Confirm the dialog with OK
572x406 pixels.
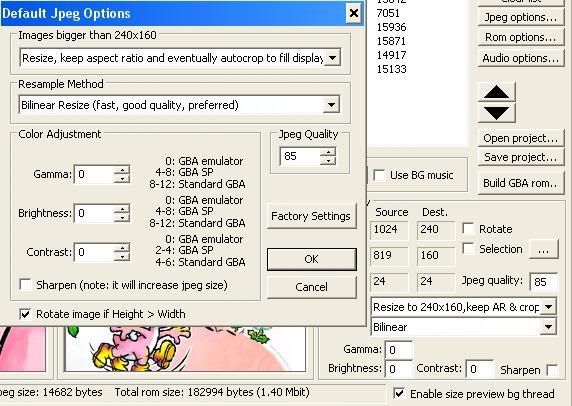click(312, 259)
